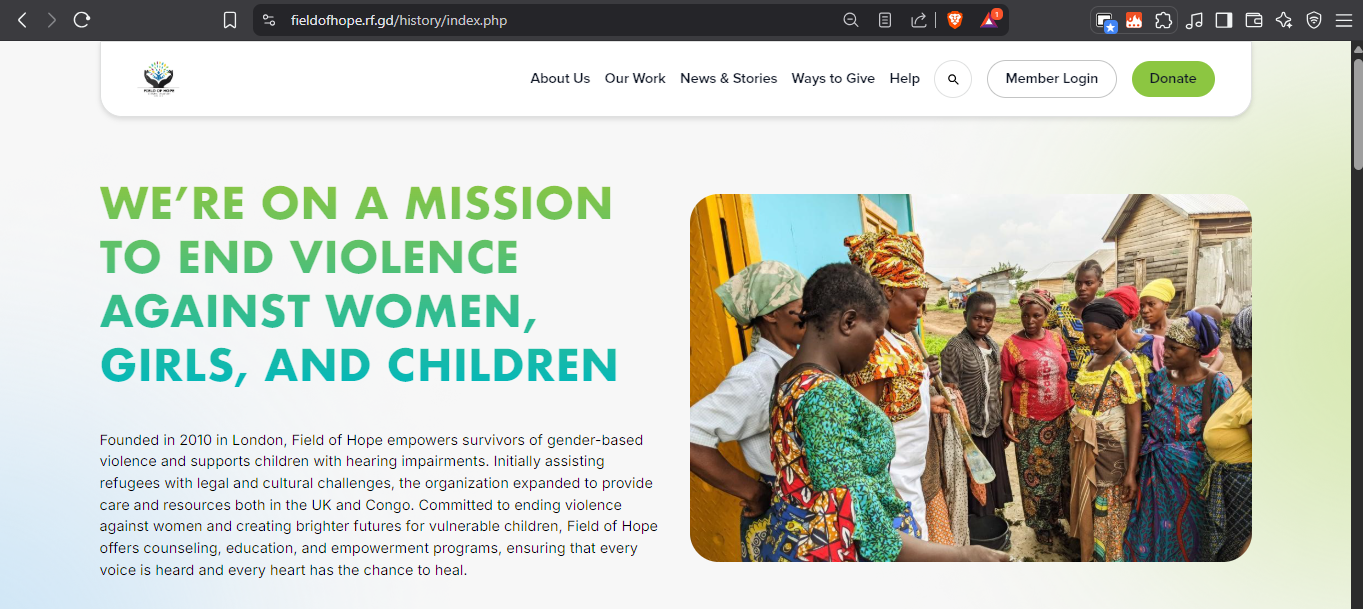
Task: Bookmark this page using the bookmark icon
Action: (230, 20)
